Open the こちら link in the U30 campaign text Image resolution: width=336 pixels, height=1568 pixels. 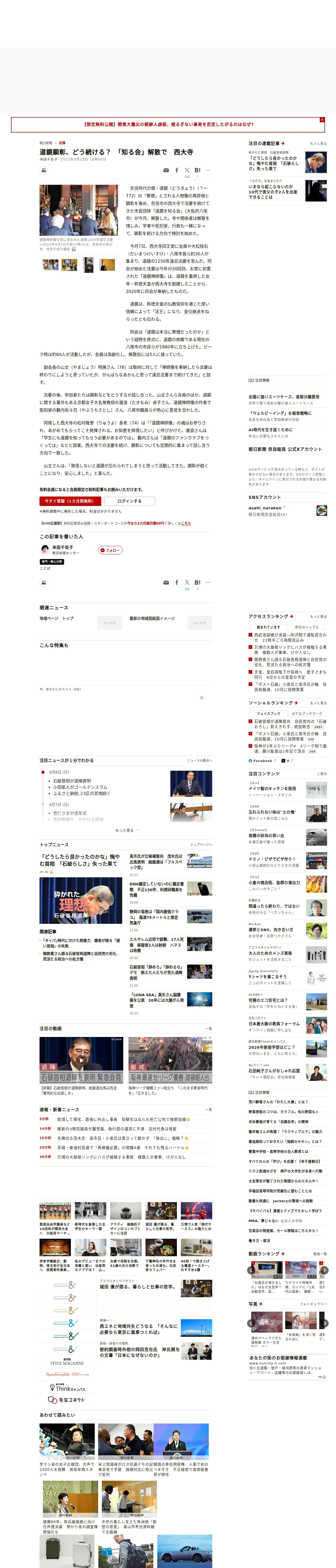186,523
